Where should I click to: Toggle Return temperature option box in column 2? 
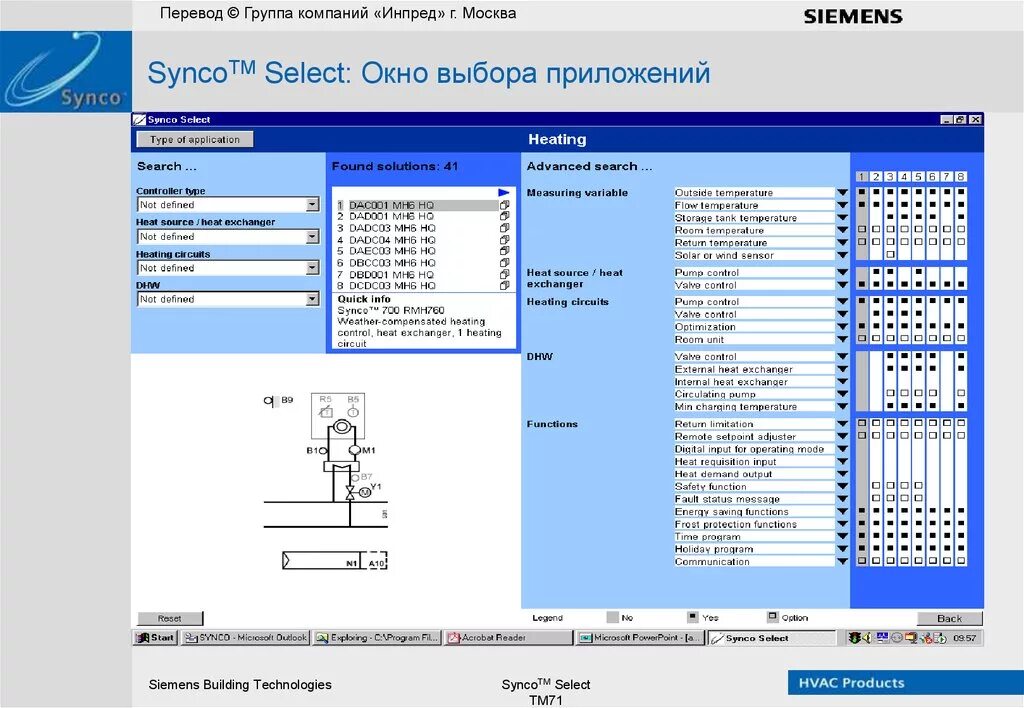click(876, 242)
